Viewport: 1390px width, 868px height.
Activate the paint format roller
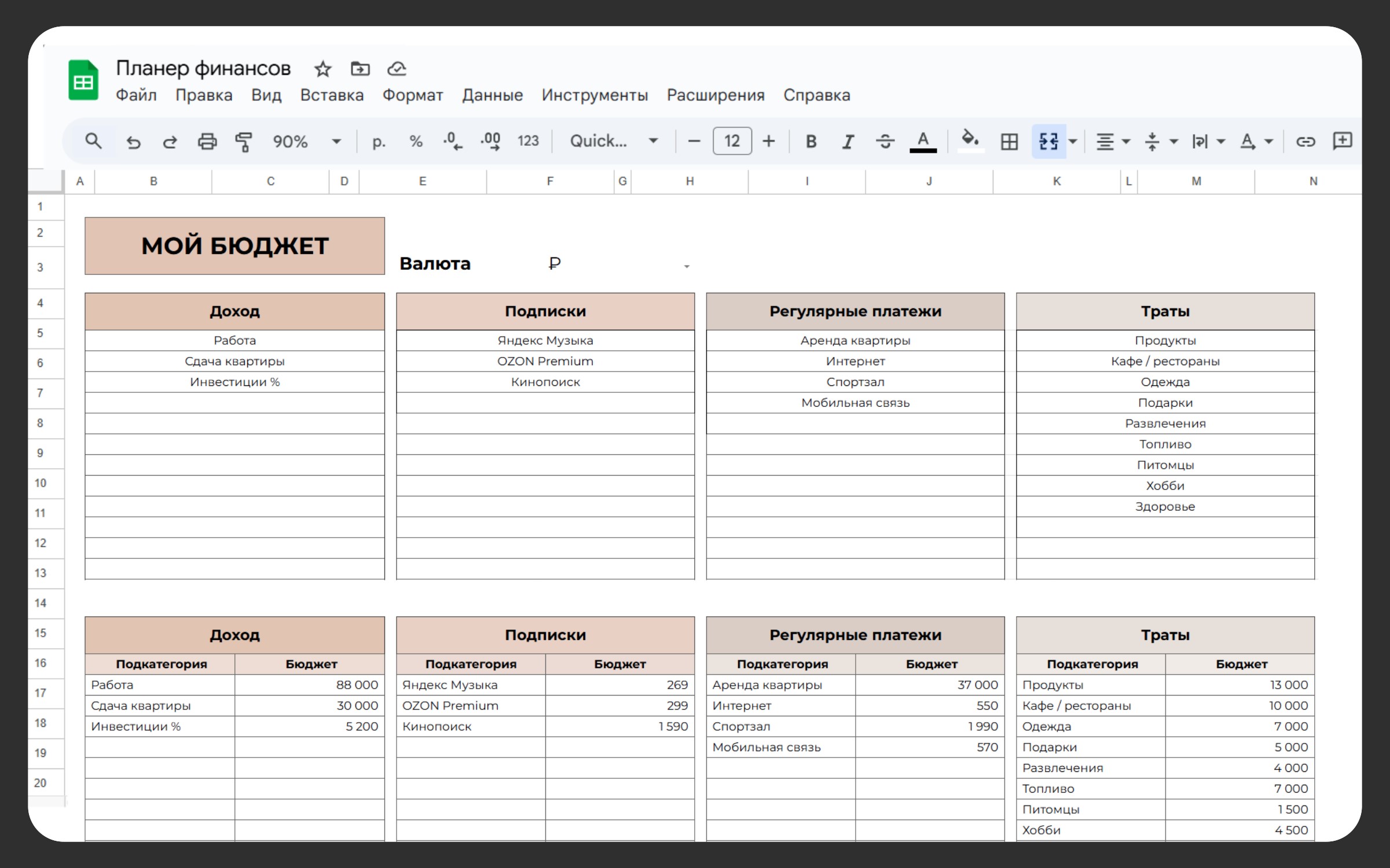(244, 142)
